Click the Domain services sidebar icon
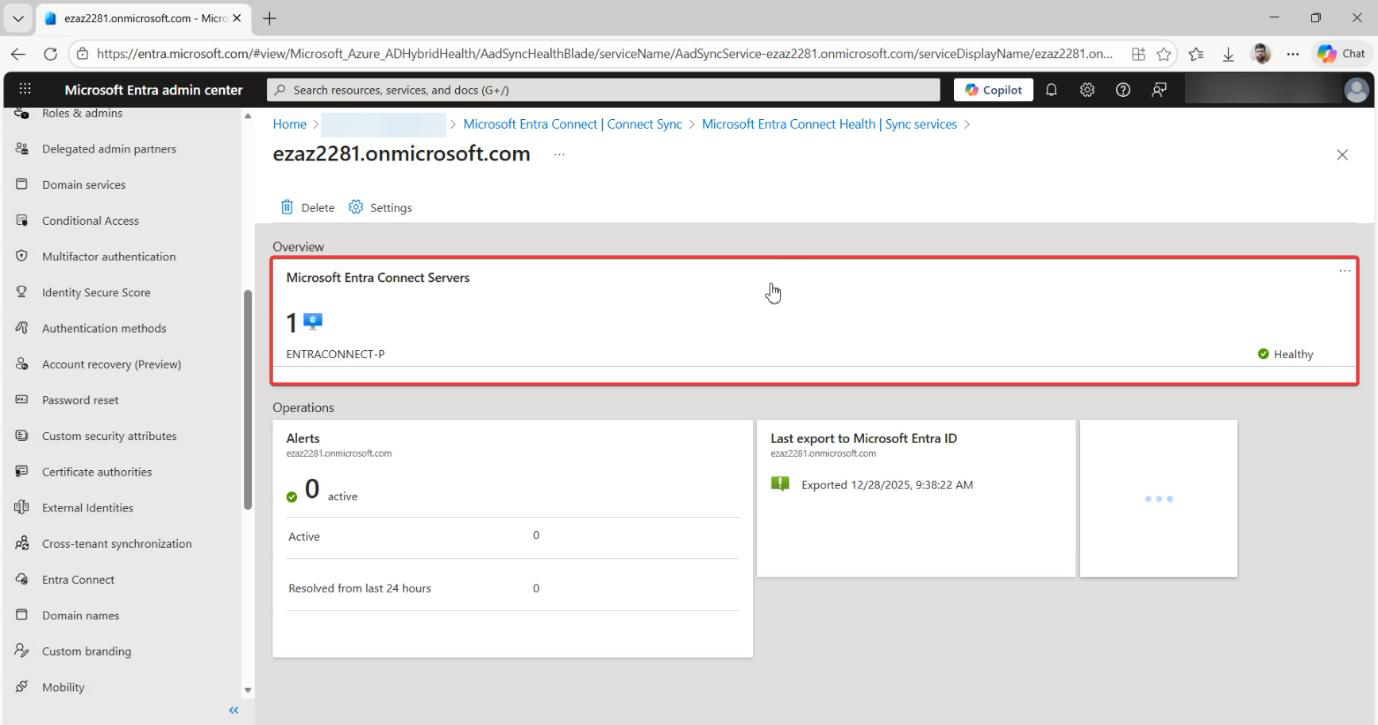1378x725 pixels. [x=21, y=185]
